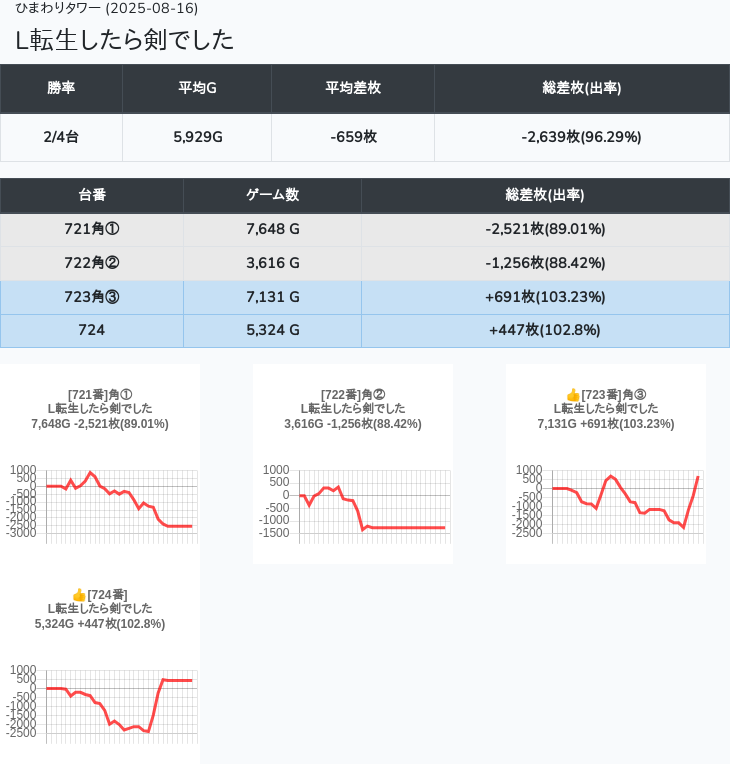This screenshot has width=730, height=764.
Task: Open the 723番 slump graph
Action: (606, 500)
